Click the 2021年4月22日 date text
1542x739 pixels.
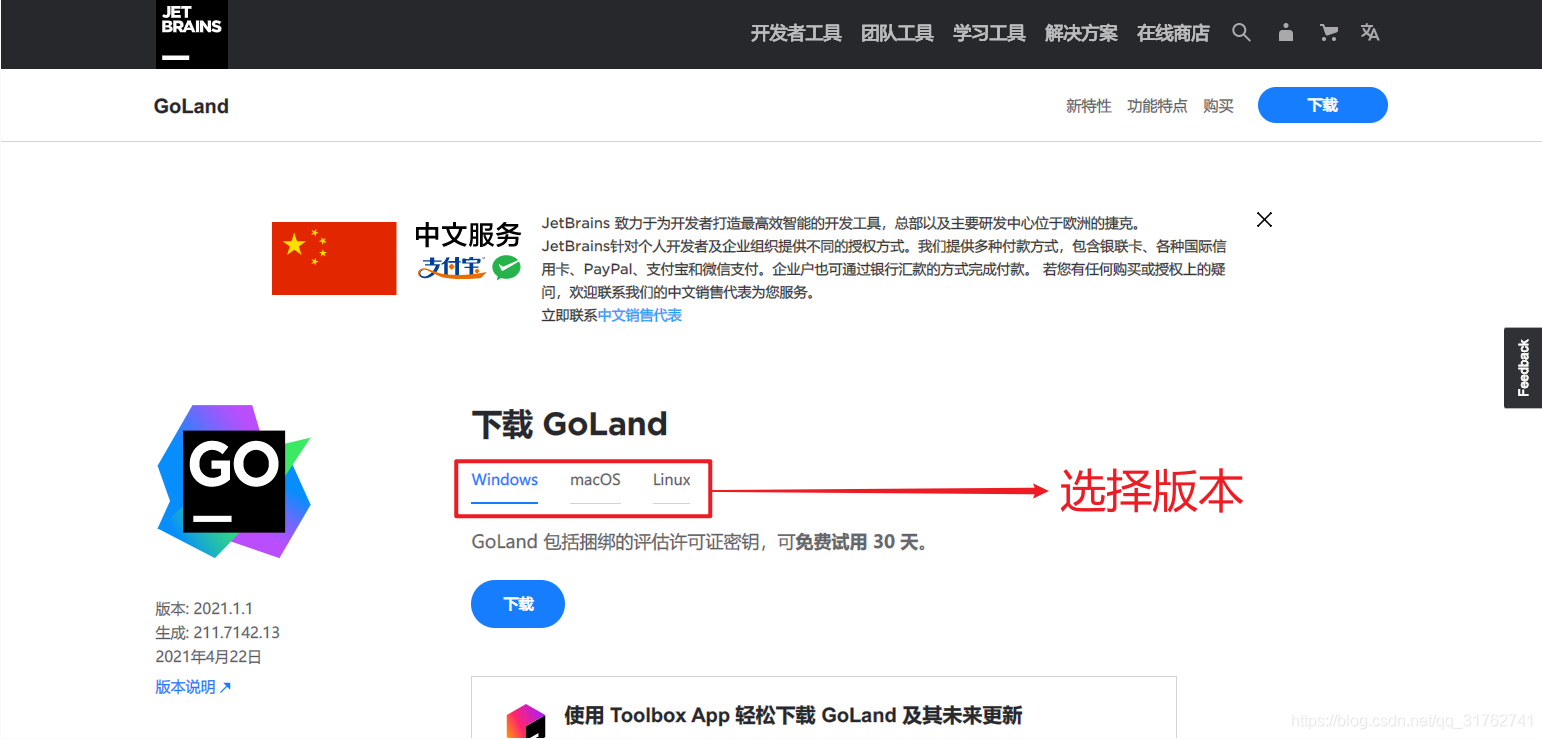click(208, 657)
